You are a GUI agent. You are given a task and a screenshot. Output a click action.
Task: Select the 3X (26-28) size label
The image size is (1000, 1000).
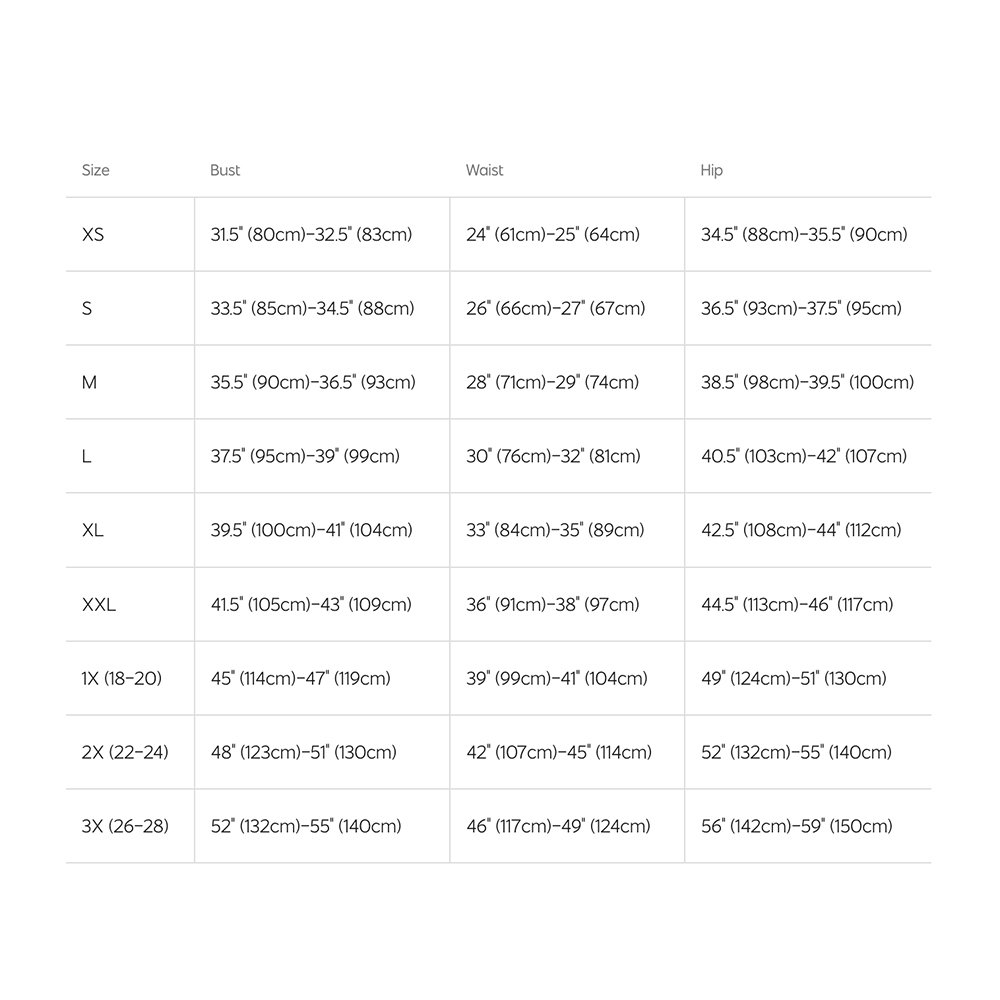click(x=125, y=827)
